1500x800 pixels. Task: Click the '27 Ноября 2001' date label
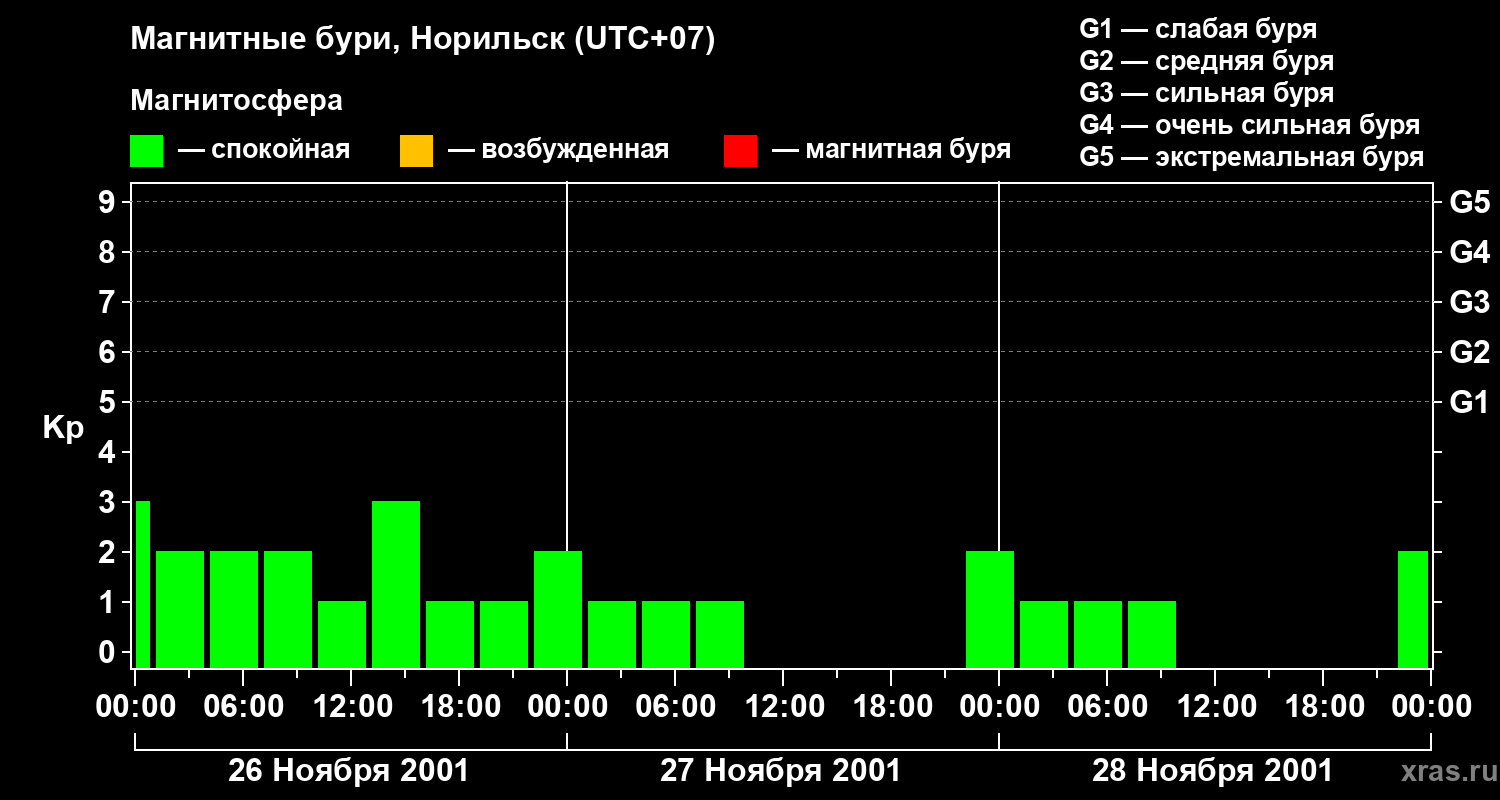[x=780, y=771]
